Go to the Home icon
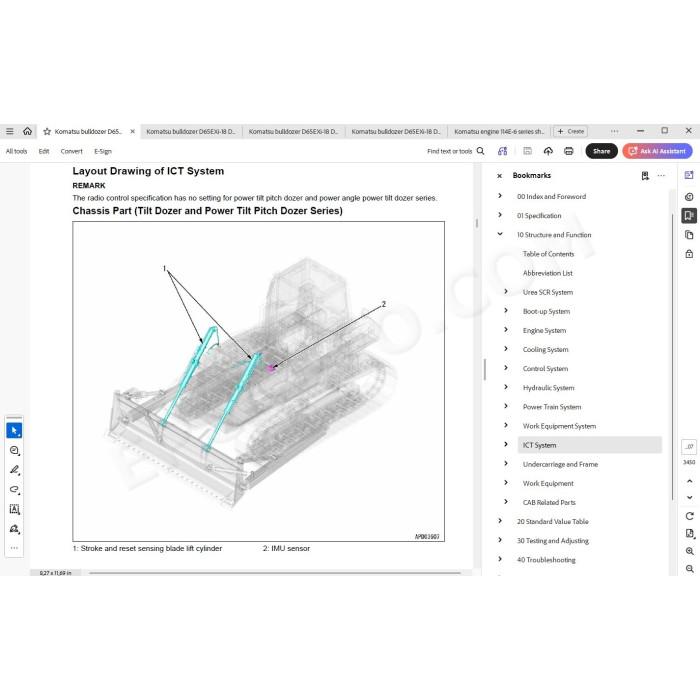 pyautogui.click(x=27, y=131)
